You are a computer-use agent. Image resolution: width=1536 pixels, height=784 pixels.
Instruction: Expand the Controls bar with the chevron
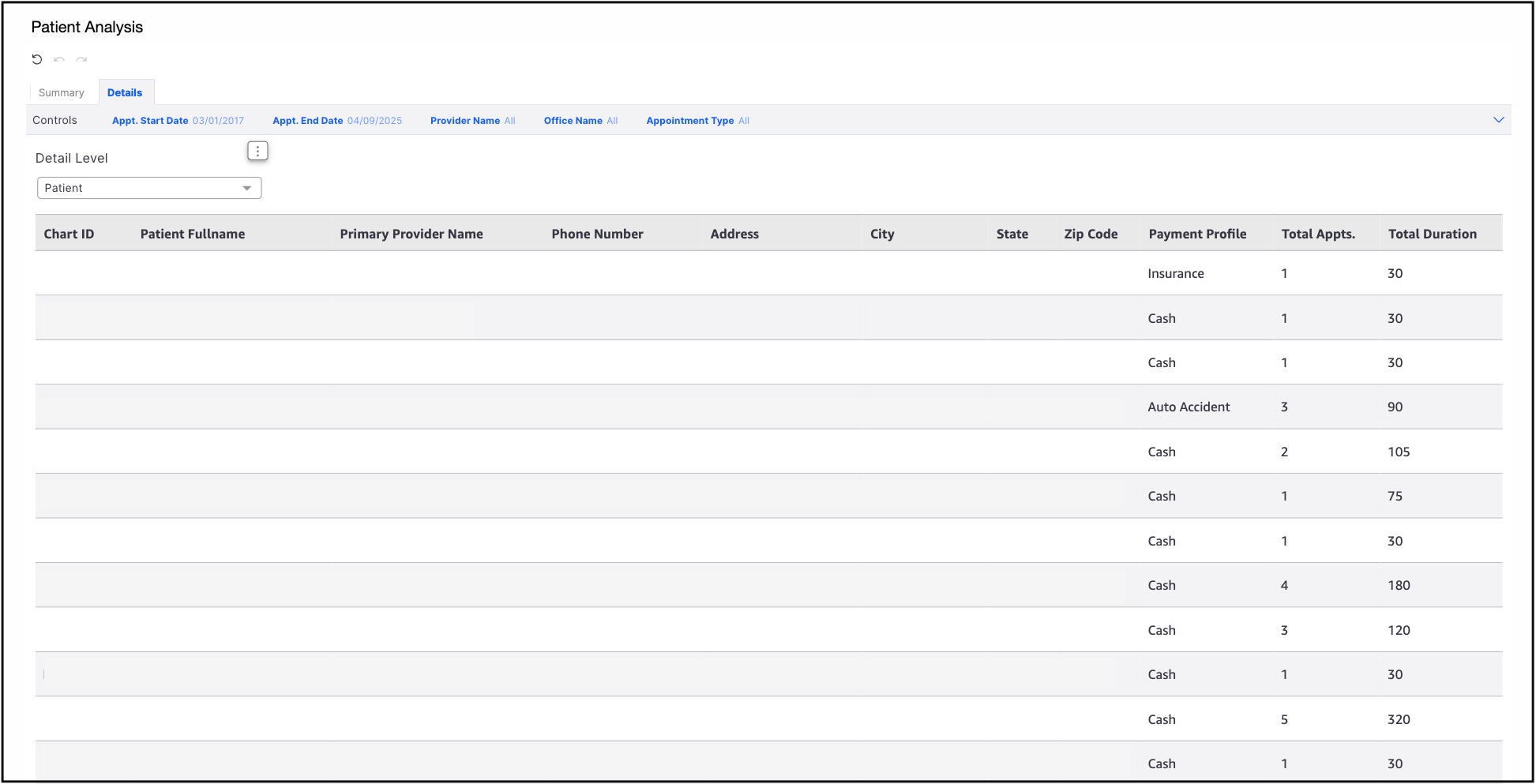1498,120
